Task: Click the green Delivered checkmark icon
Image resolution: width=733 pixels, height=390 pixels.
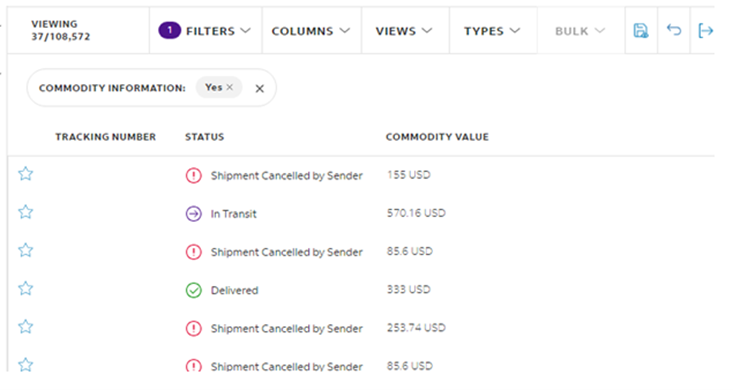Action: (194, 290)
